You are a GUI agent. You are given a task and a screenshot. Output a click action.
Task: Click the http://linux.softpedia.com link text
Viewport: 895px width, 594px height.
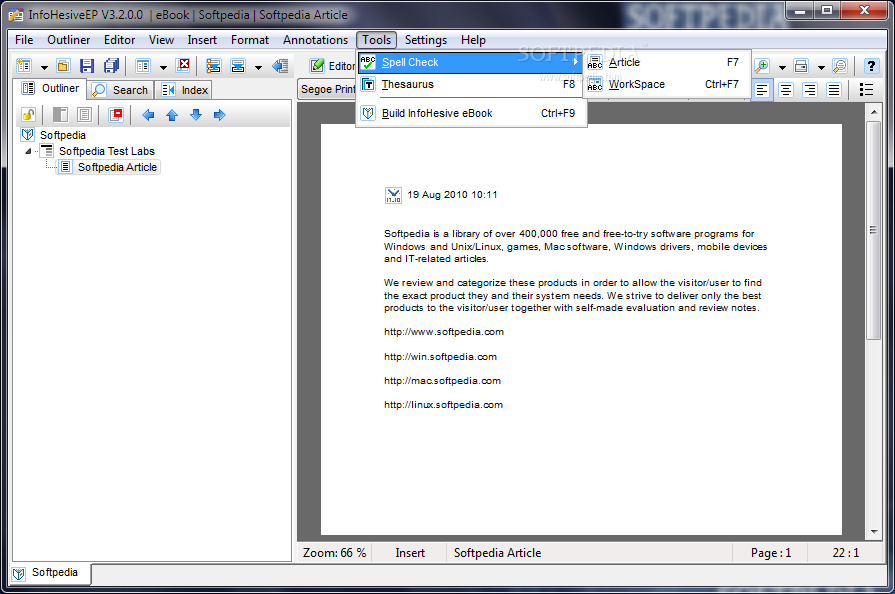(443, 405)
